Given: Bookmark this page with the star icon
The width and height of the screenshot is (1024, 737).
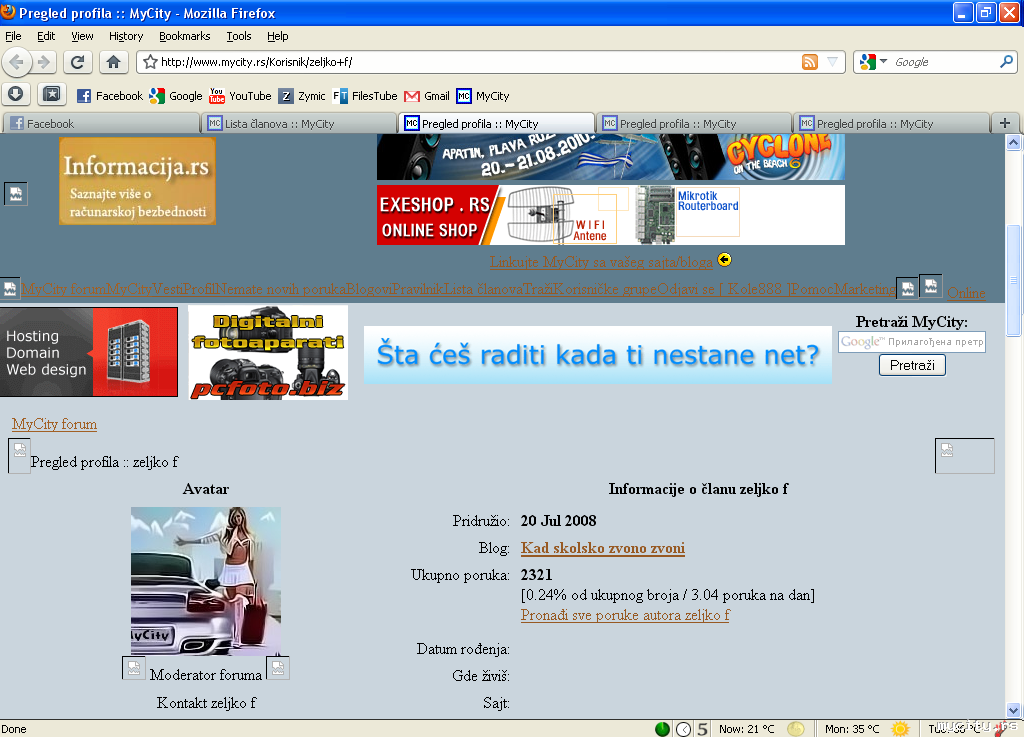Looking at the screenshot, I should 150,62.
